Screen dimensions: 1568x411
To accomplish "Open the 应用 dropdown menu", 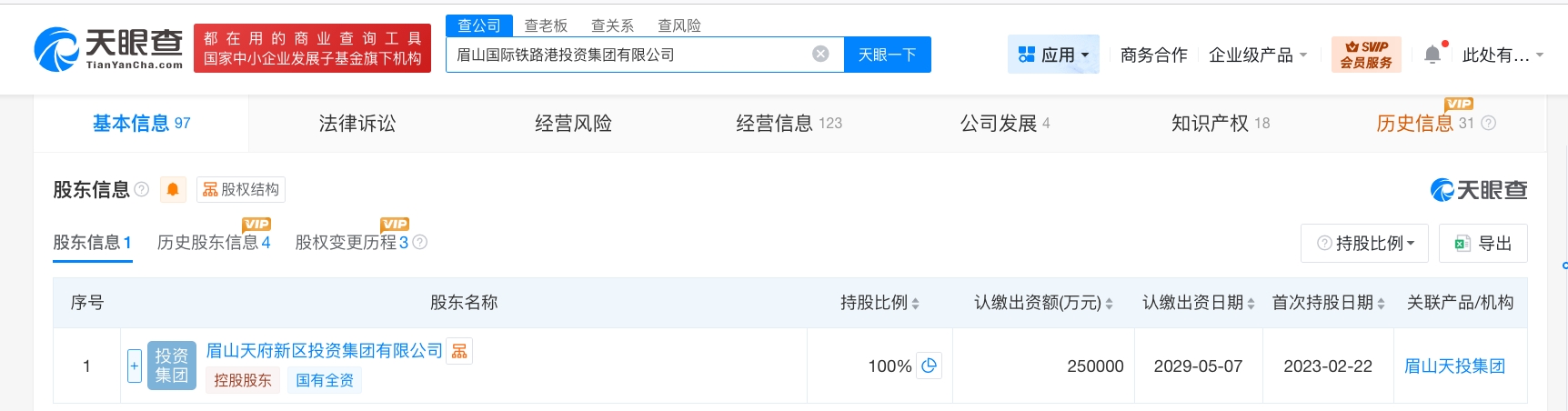I will [1053, 55].
